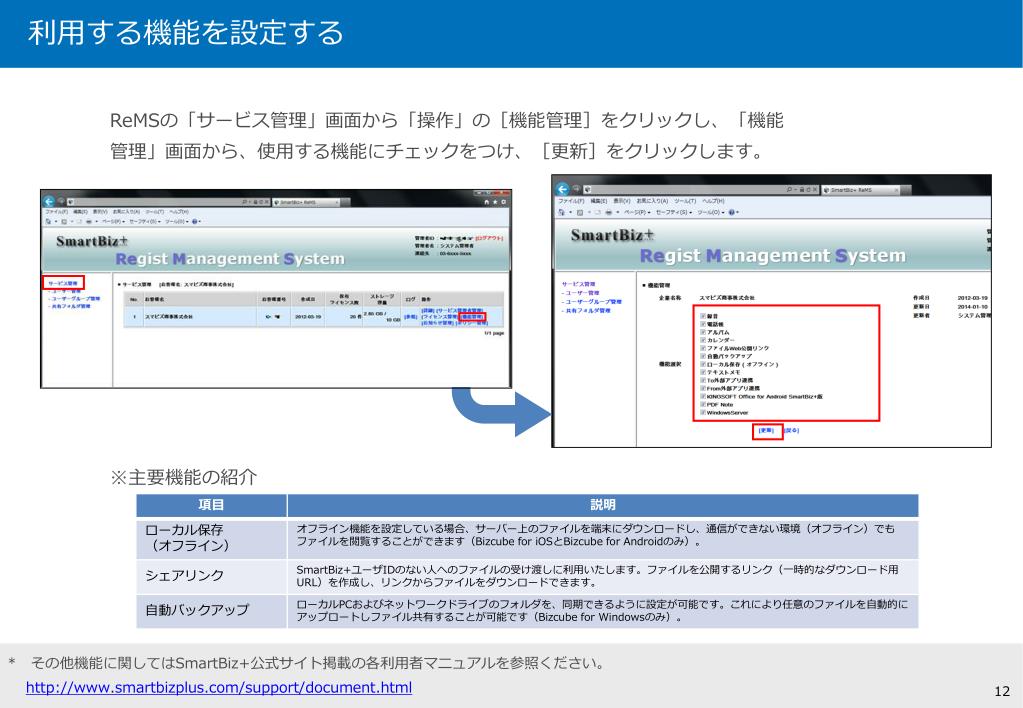Image resolution: width=1023 pixels, height=708 pixels.
Task: Open サービス管理 in the sidebar of the サービス管理 window
Action: [63, 283]
